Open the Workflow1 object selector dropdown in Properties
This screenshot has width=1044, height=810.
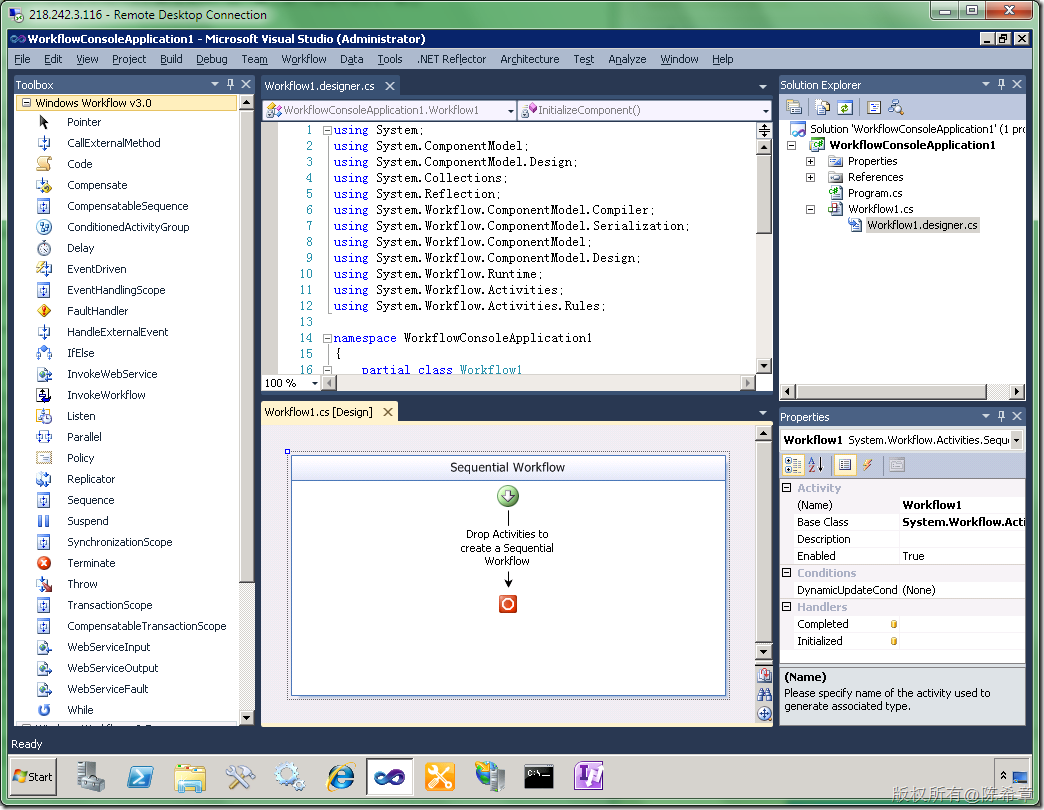(1017, 440)
